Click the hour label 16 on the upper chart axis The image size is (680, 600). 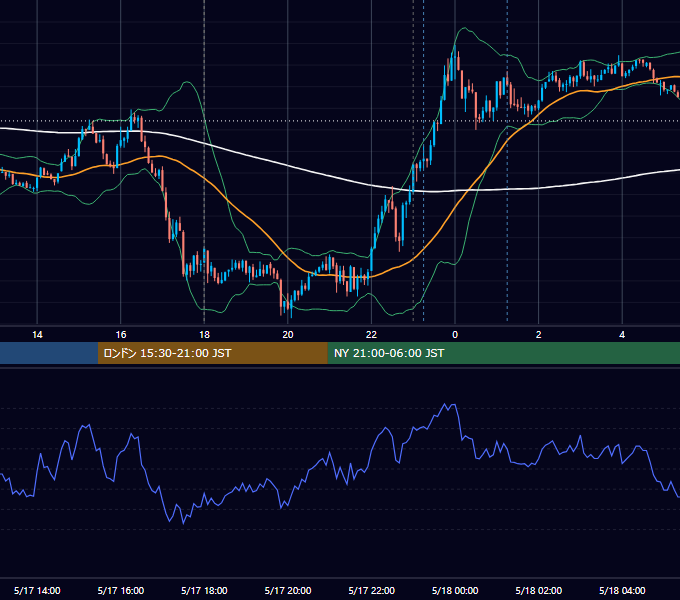[121, 335]
